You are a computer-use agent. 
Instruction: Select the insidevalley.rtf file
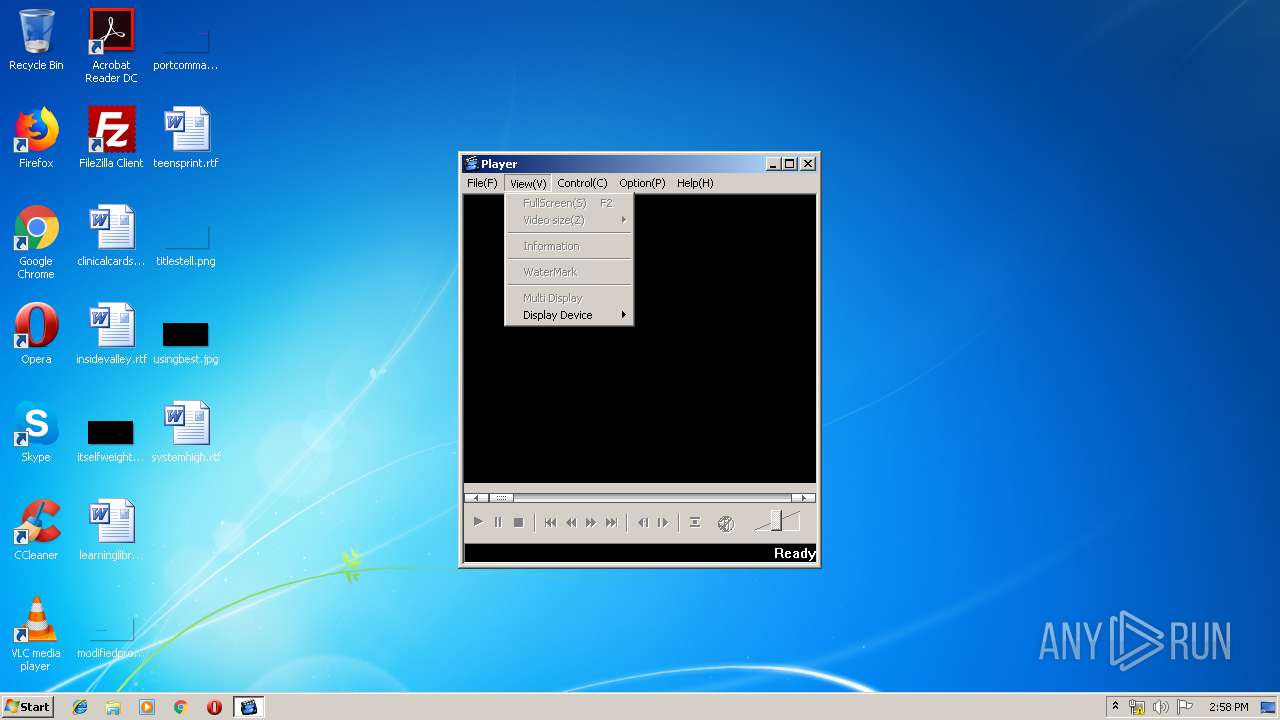pos(111,334)
